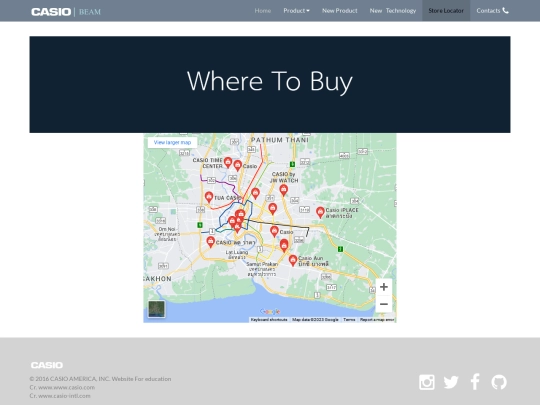Click Report a map error link
540x405 pixels.
pyautogui.click(x=377, y=320)
